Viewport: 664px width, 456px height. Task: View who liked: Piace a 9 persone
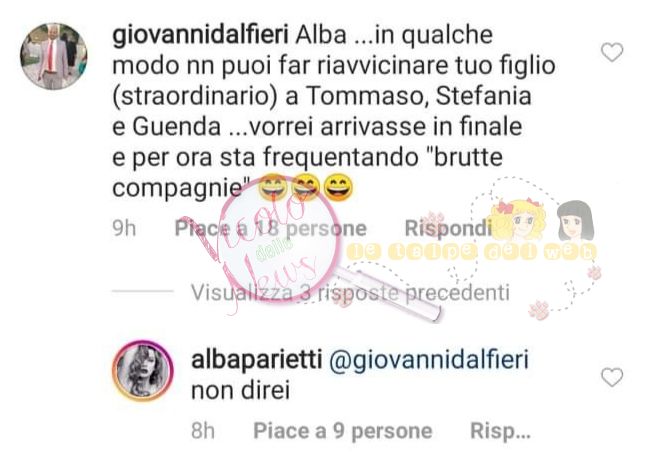(343, 431)
